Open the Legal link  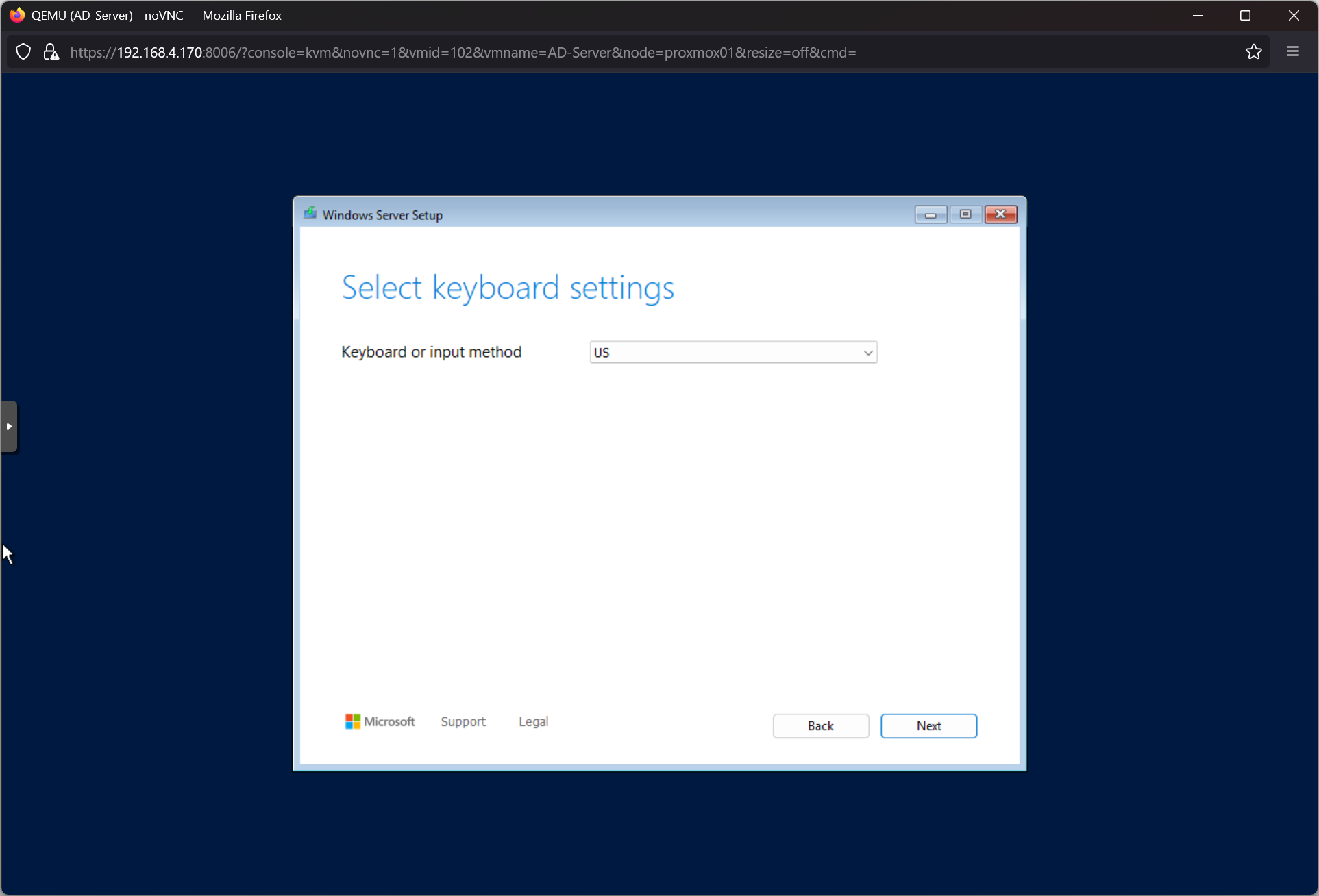[533, 721]
